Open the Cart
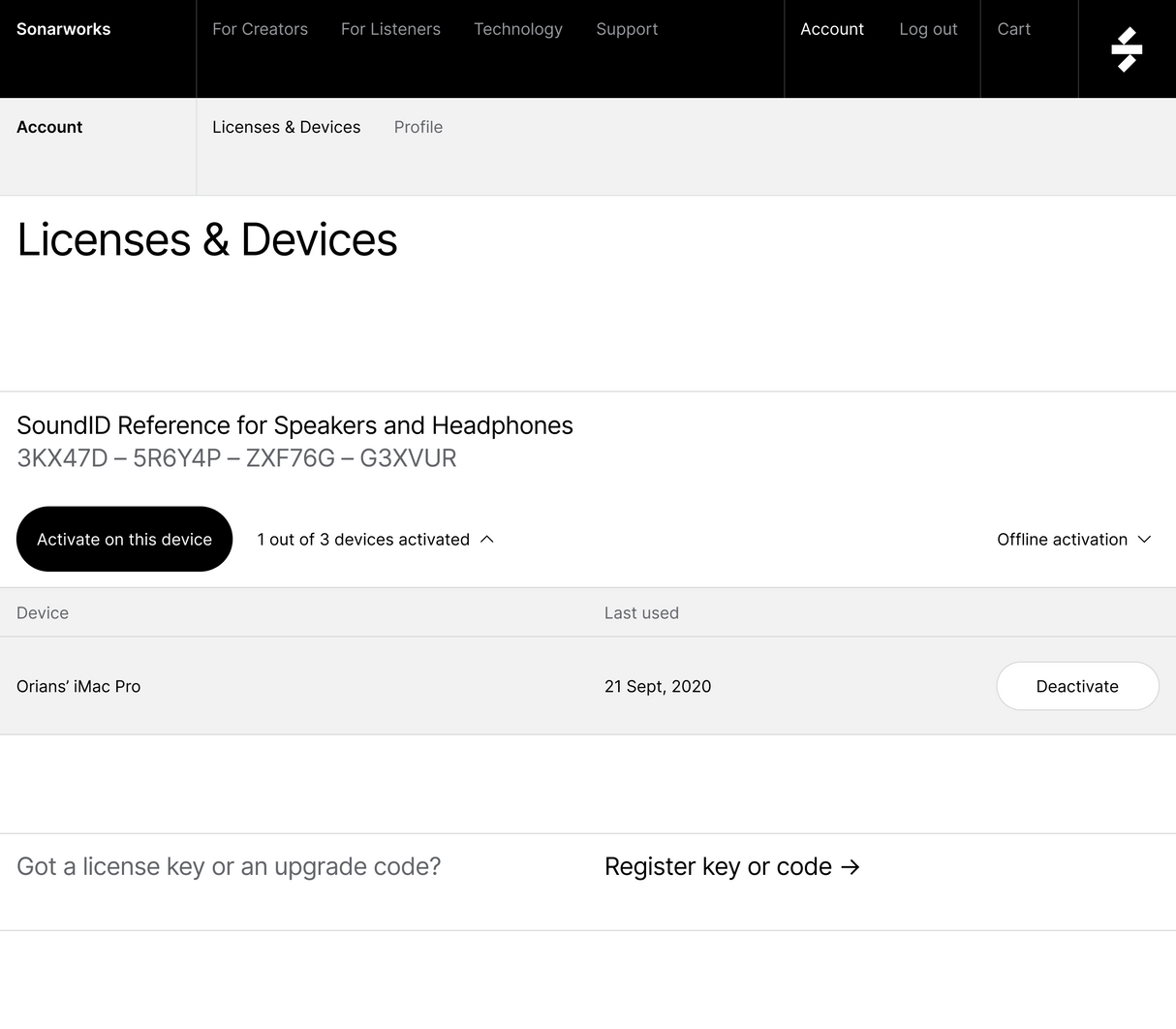Image resolution: width=1176 pixels, height=1029 pixels. click(x=1013, y=29)
